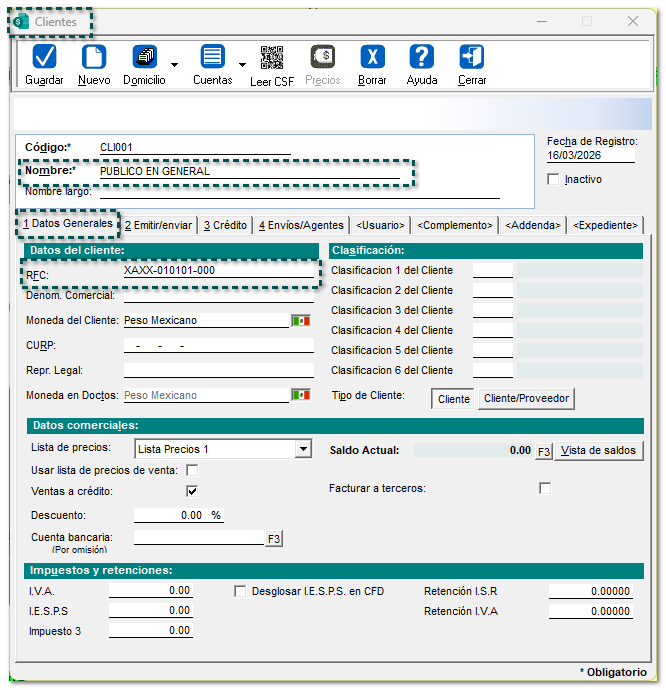Expand the Lista de precios dropdown
The width and height of the screenshot is (666, 690).
tap(303, 450)
